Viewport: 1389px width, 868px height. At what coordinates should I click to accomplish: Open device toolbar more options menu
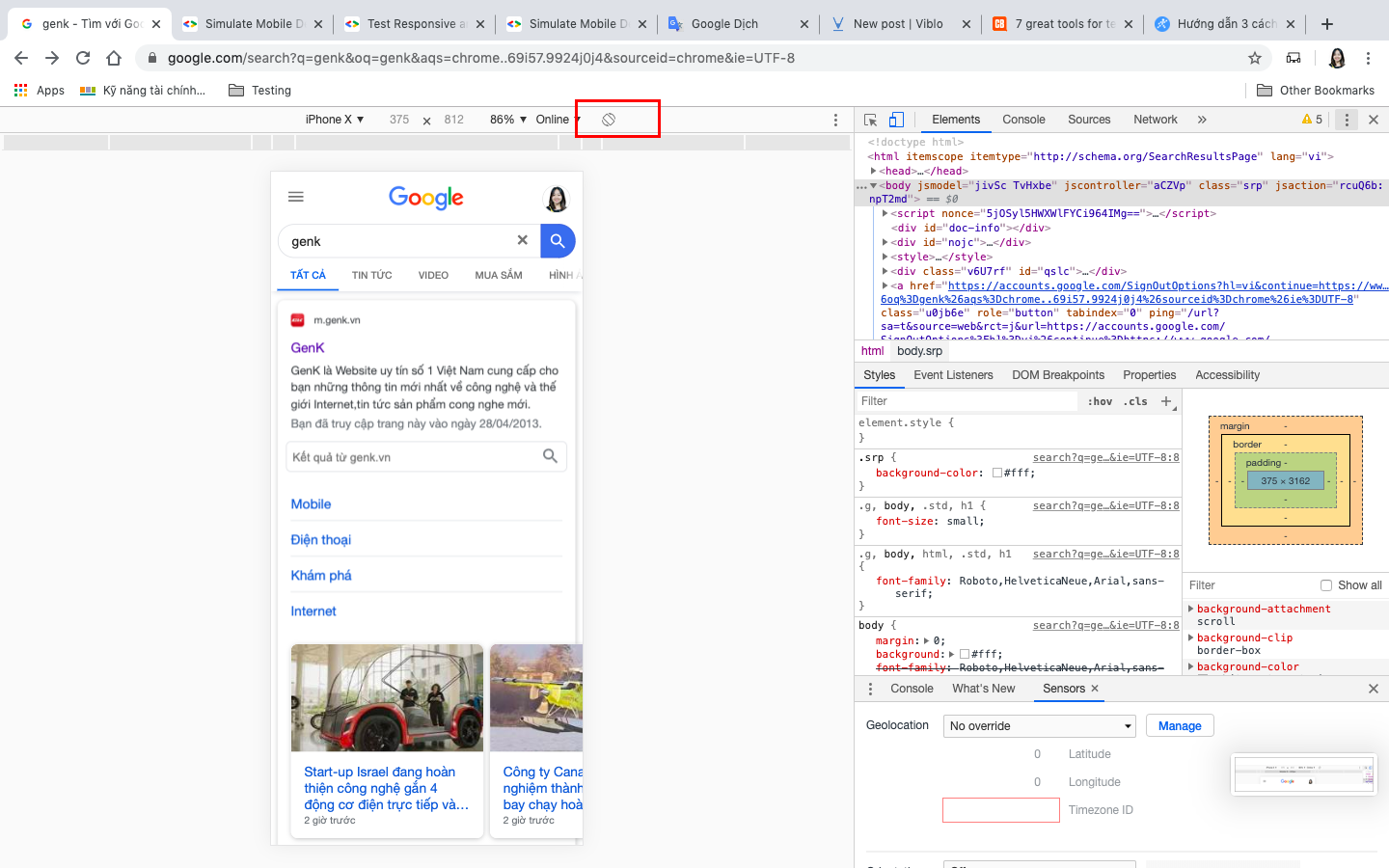(835, 120)
